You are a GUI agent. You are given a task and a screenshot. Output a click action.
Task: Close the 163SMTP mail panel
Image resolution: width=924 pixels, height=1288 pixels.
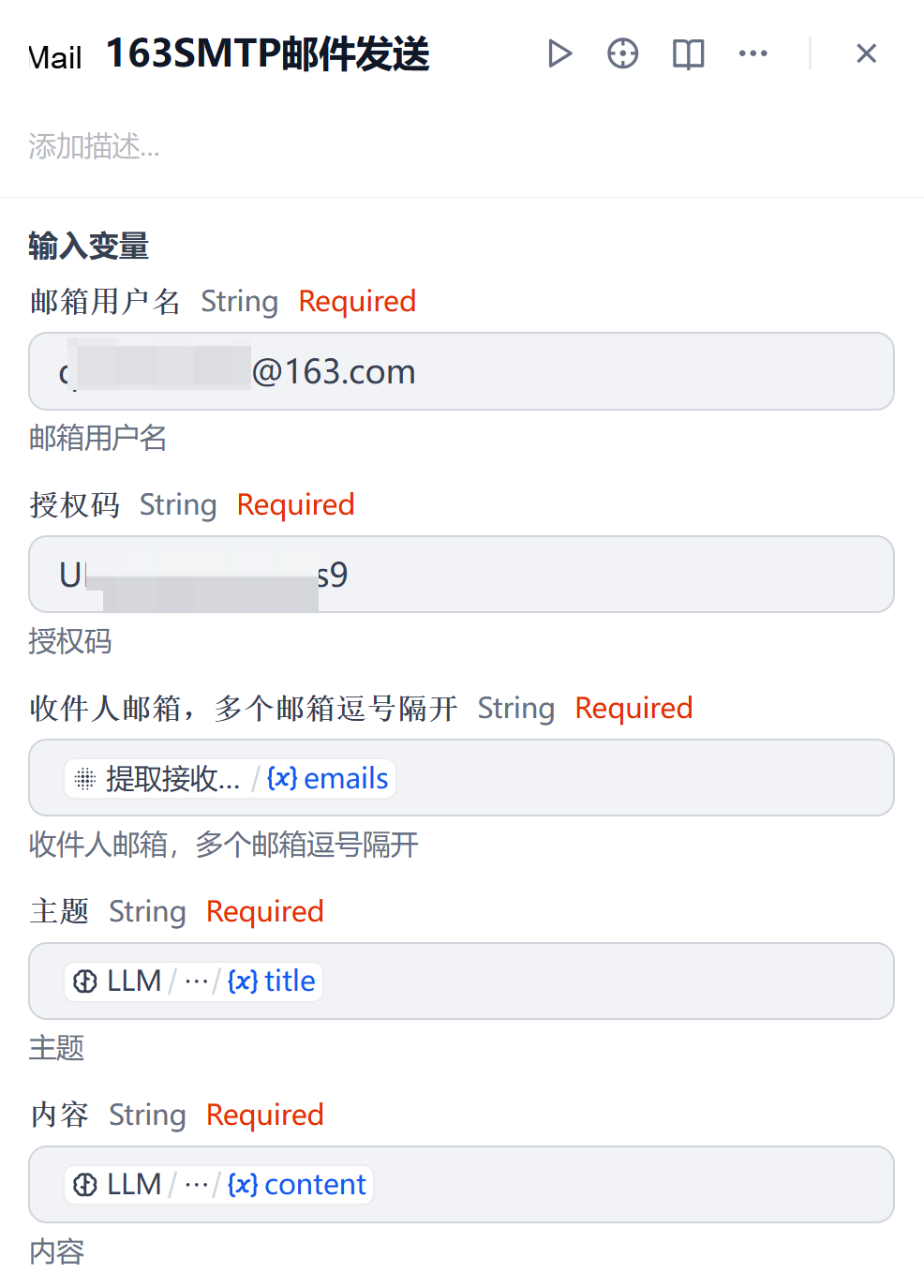[866, 53]
